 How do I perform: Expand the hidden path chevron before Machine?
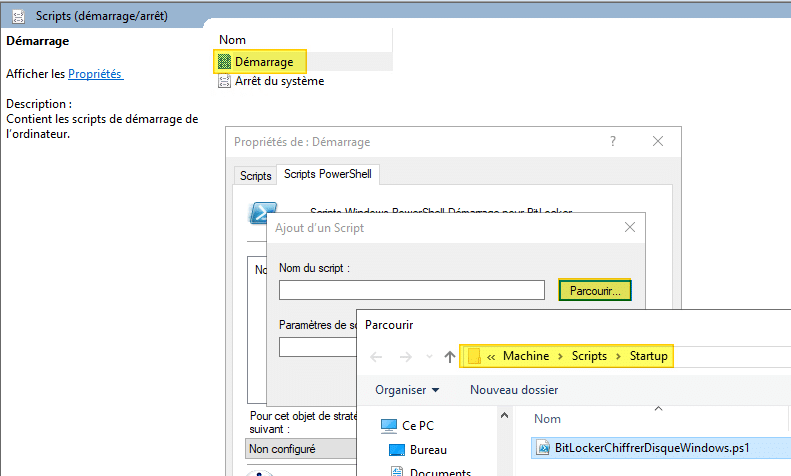tap(491, 357)
